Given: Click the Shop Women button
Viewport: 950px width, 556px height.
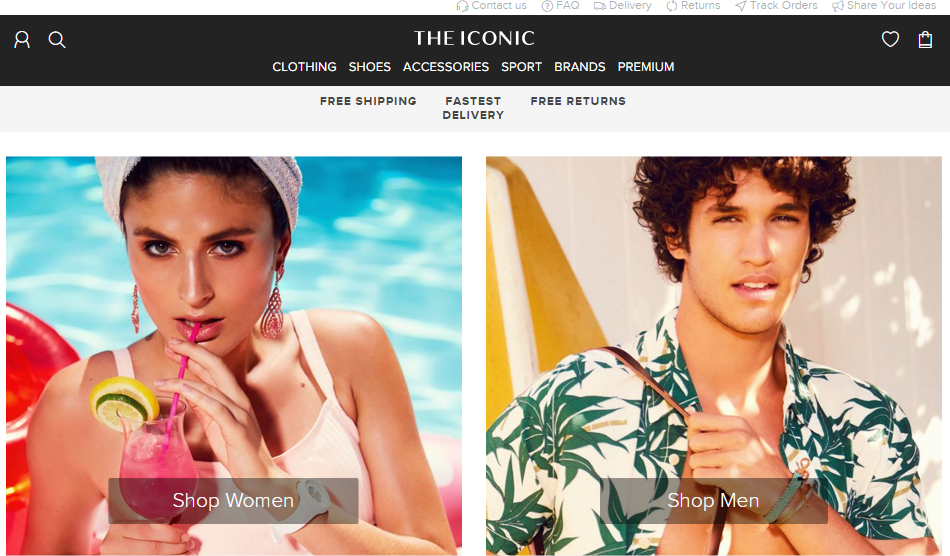Looking at the screenshot, I should tap(233, 501).
